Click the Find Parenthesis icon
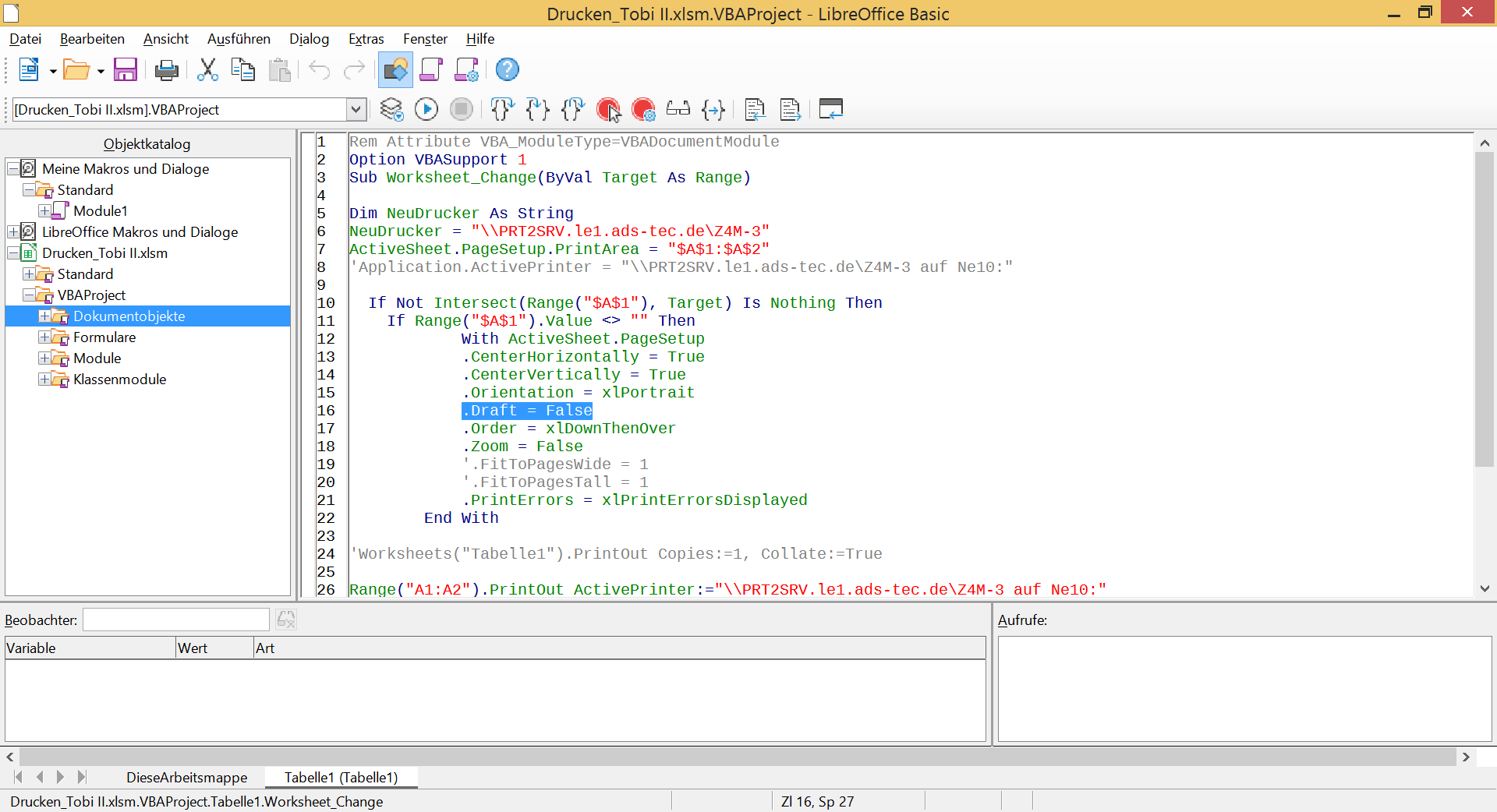This screenshot has height=812, width=1497. [713, 109]
